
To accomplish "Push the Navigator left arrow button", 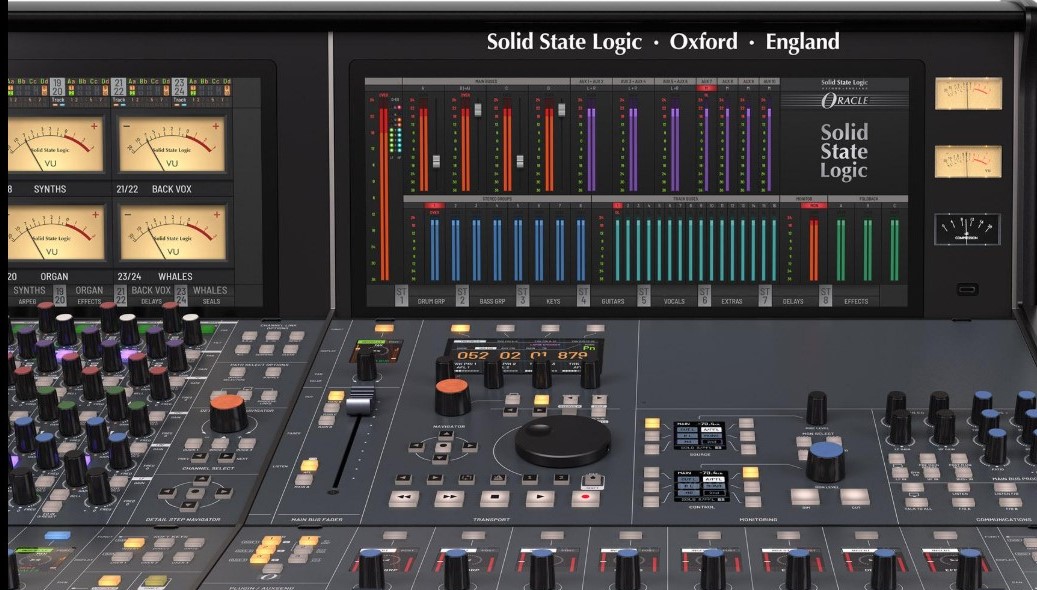I will click(417, 446).
